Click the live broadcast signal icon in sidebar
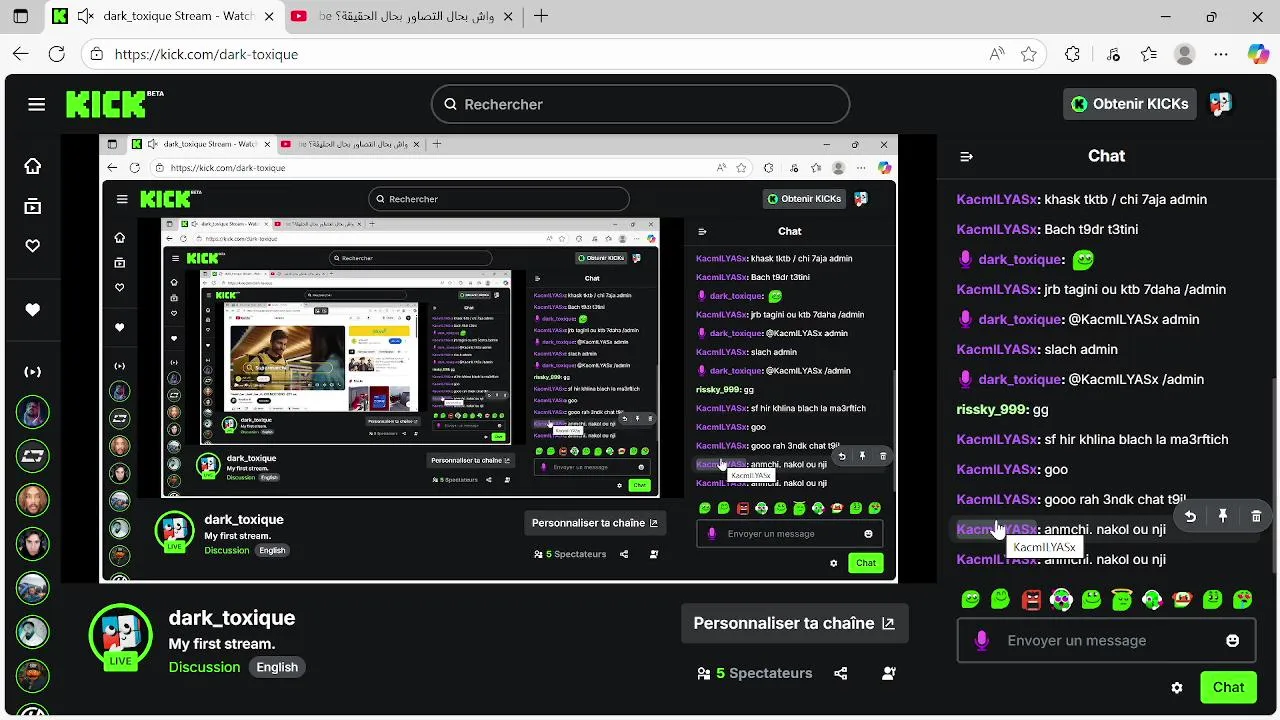 [33, 372]
